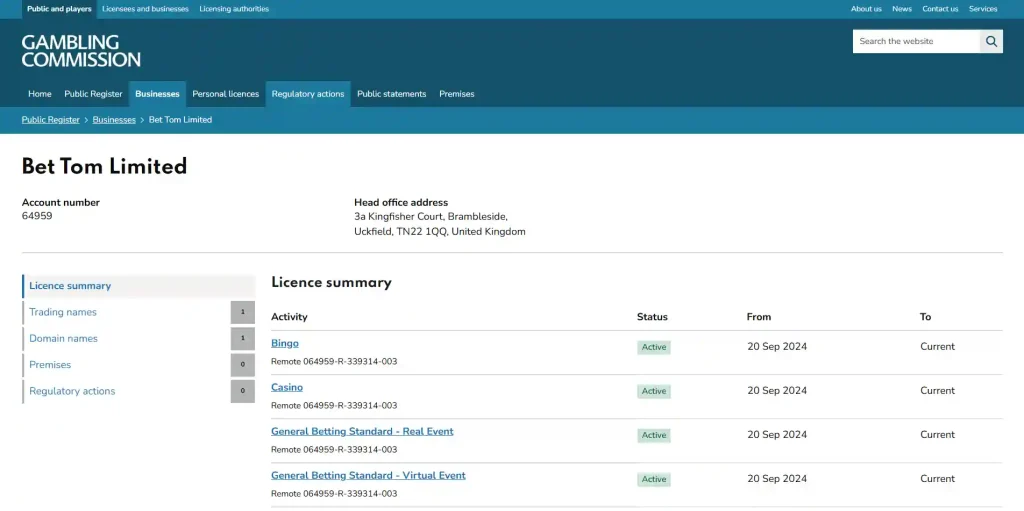Open Public Register navigation item

(93, 94)
